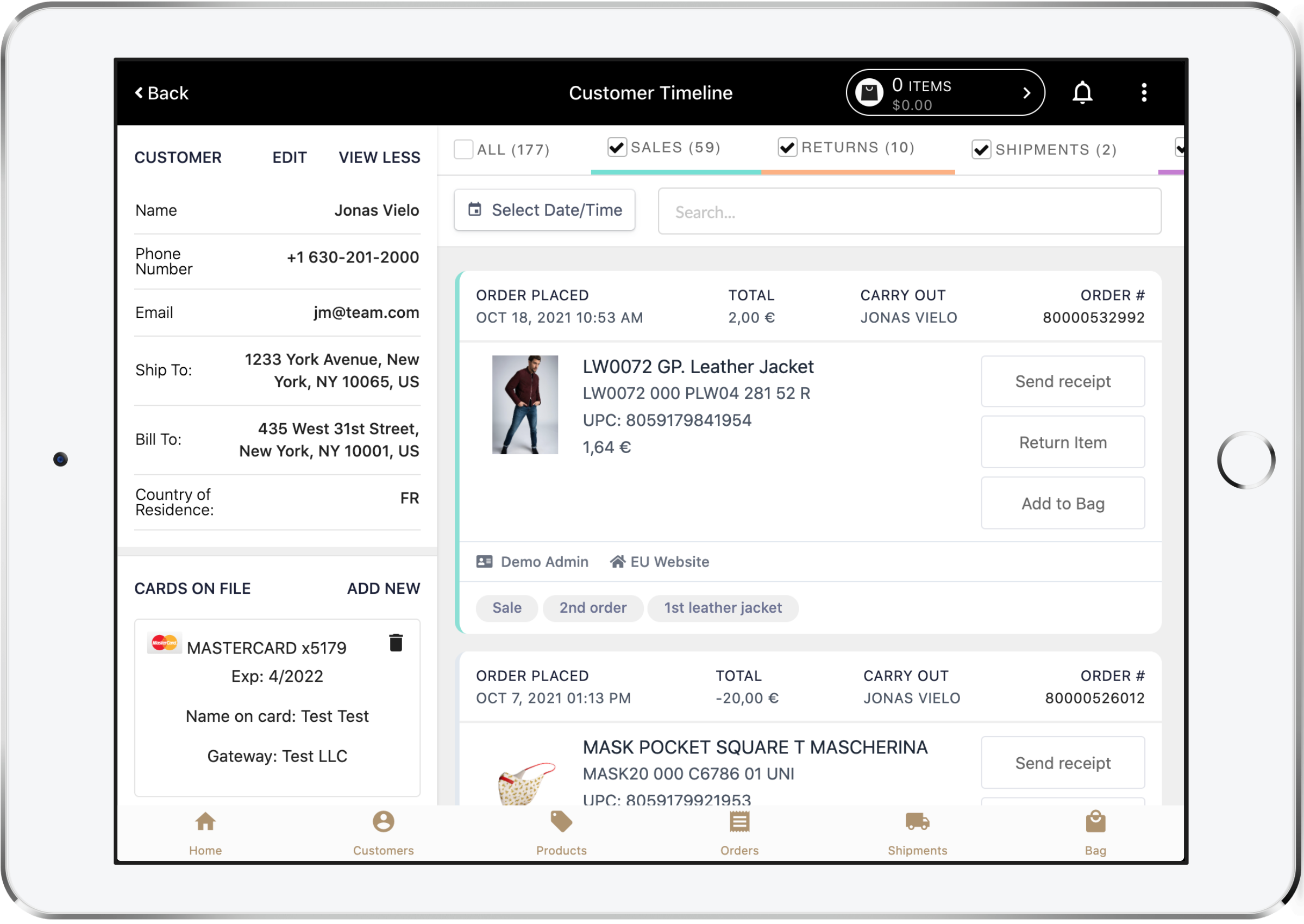This screenshot has width=1304, height=924.
Task: Open the notifications bell
Action: (1083, 92)
